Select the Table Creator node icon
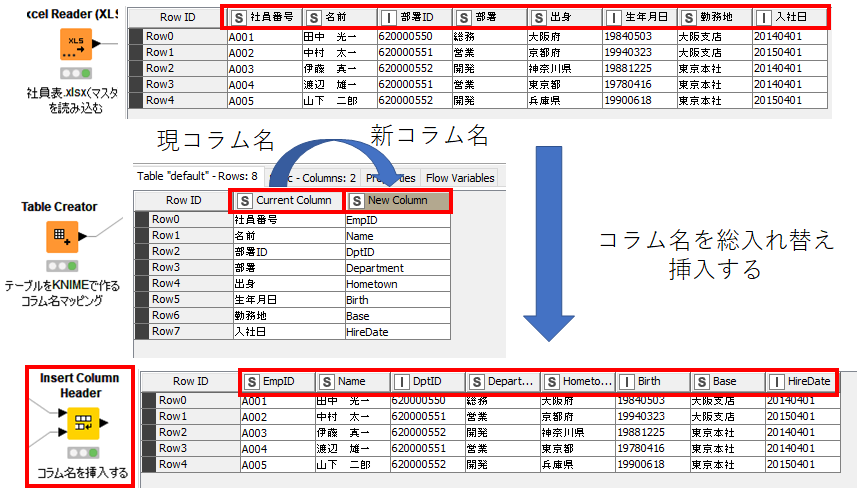Screen dimensions: 857x488 62,237
